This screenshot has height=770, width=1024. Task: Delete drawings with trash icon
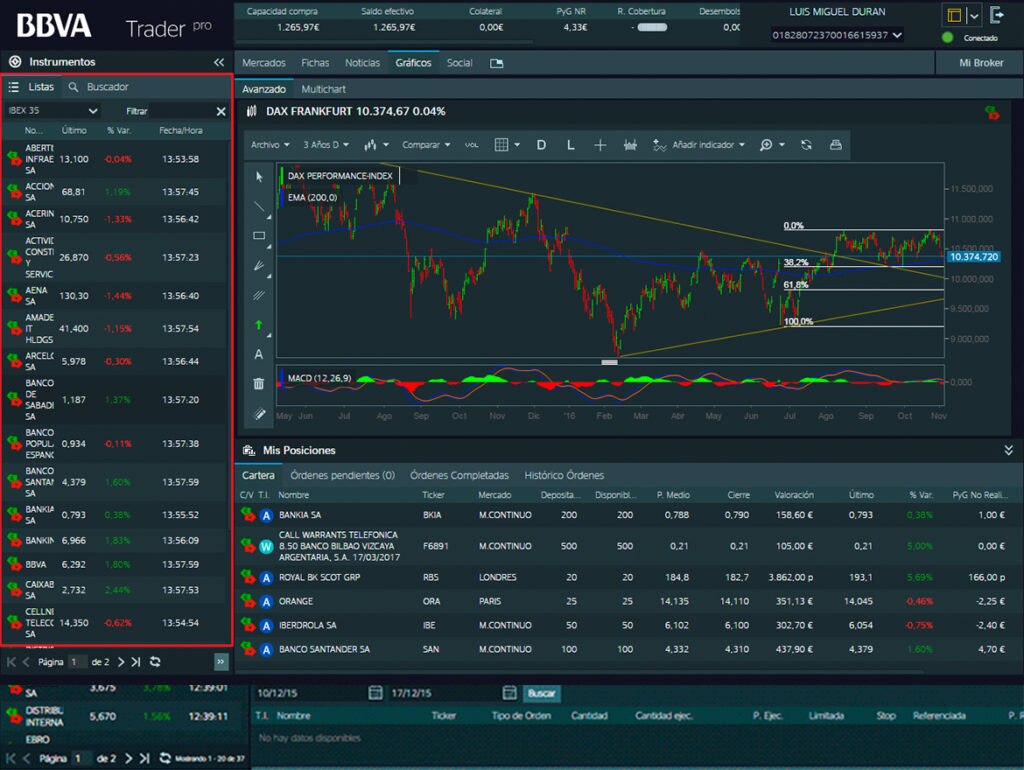(x=259, y=383)
